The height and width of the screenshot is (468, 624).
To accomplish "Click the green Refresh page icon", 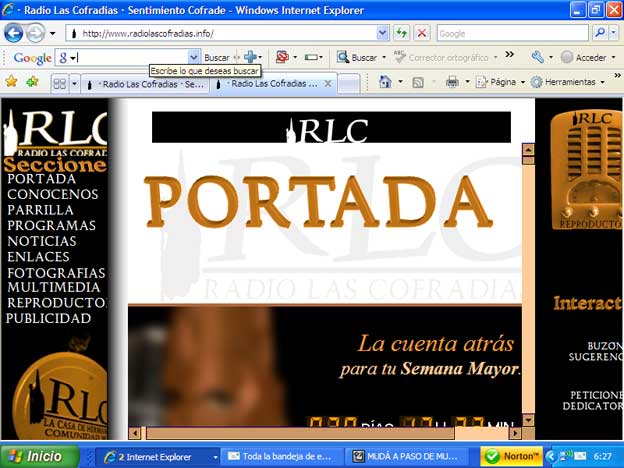I will point(402,33).
